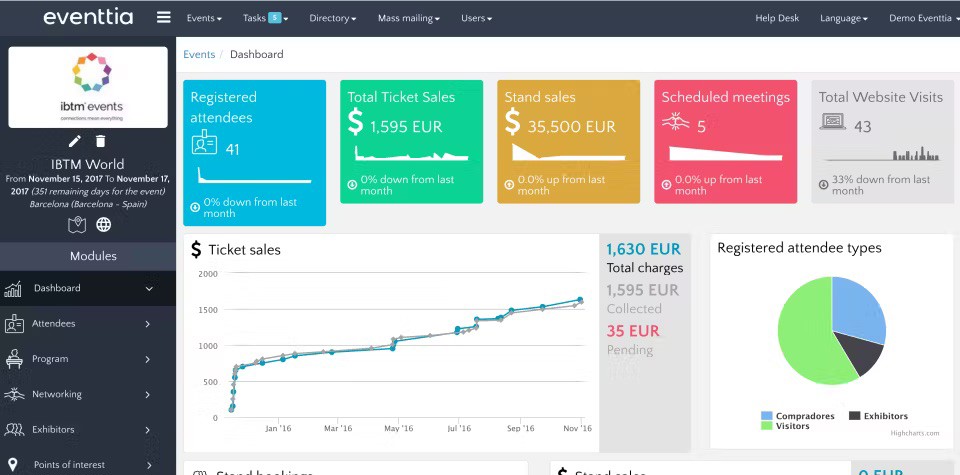Viewport: 960px width, 475px height.
Task: Click the ibtm events logo thumbnail
Action: click(x=88, y=87)
